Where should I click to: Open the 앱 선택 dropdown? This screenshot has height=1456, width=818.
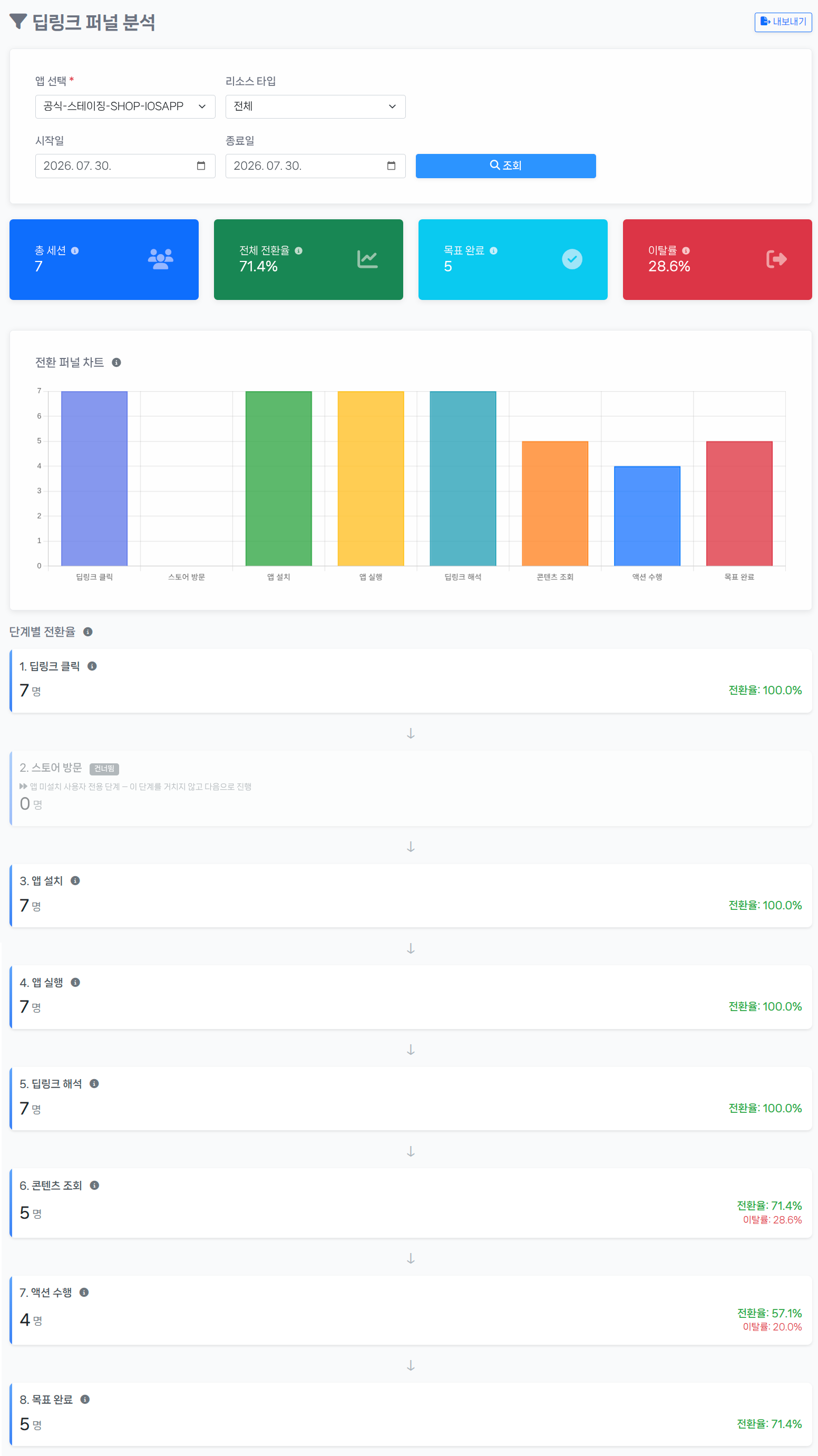click(125, 106)
